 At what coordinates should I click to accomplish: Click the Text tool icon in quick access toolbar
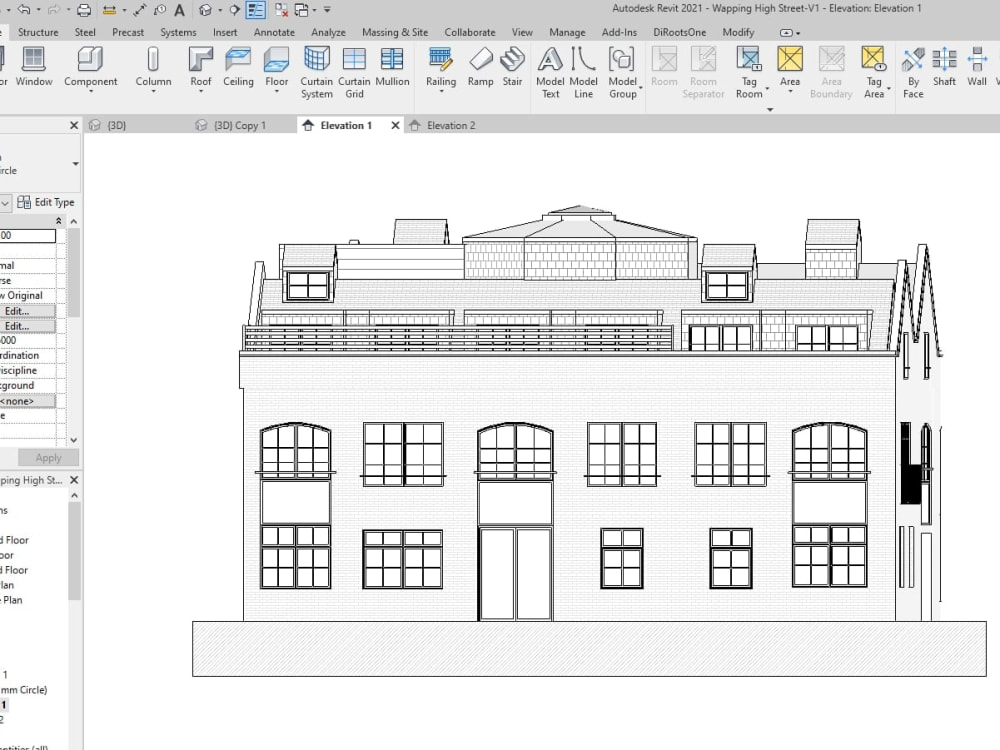pos(180,10)
